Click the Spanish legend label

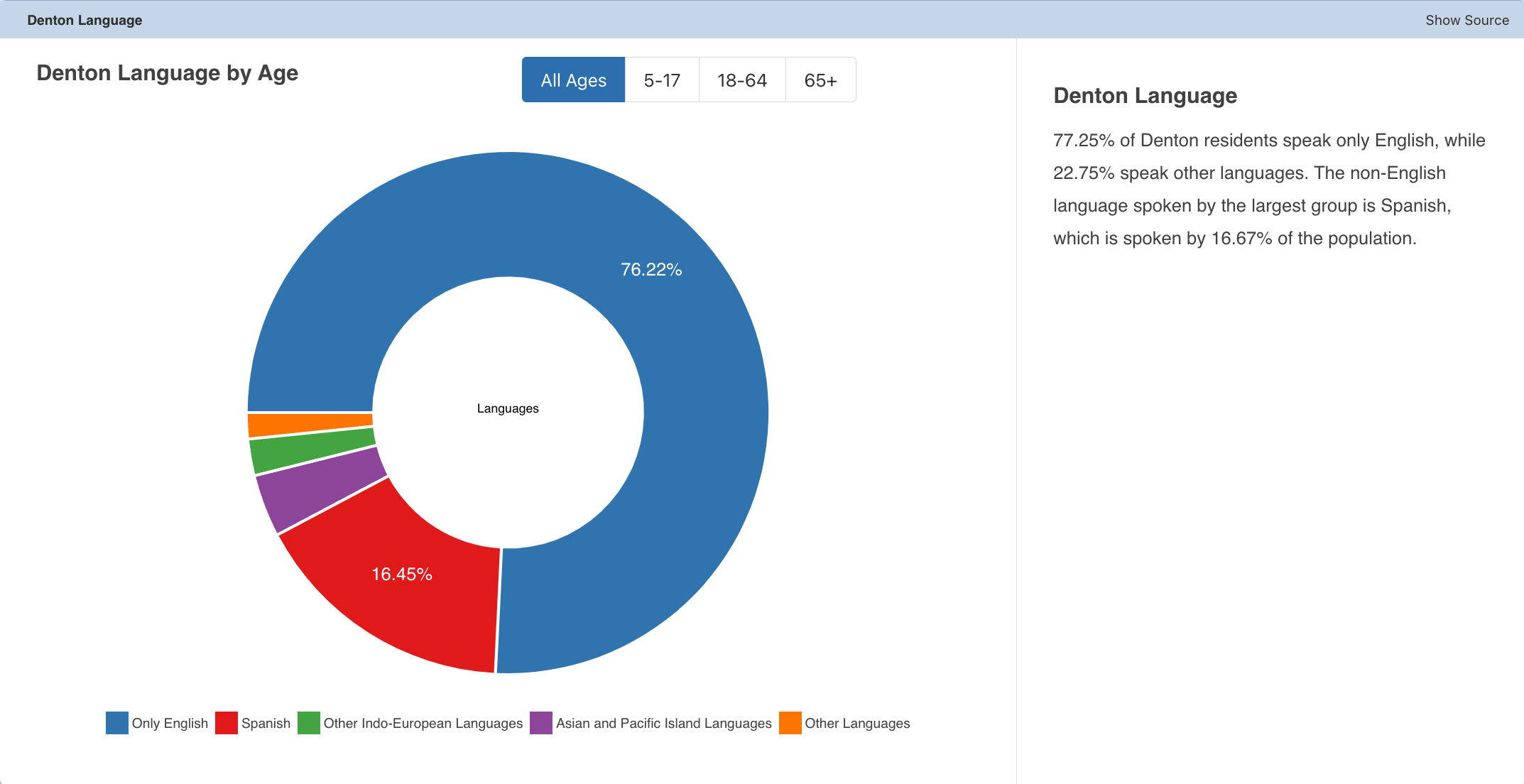[x=266, y=723]
